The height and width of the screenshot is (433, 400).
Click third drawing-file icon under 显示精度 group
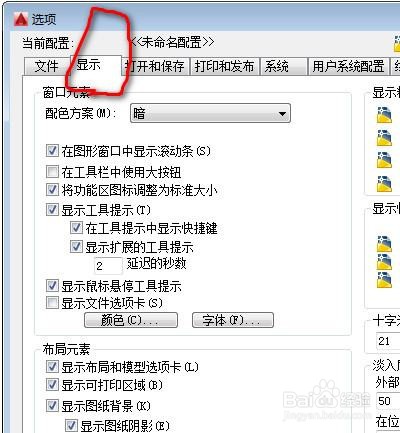(384, 160)
